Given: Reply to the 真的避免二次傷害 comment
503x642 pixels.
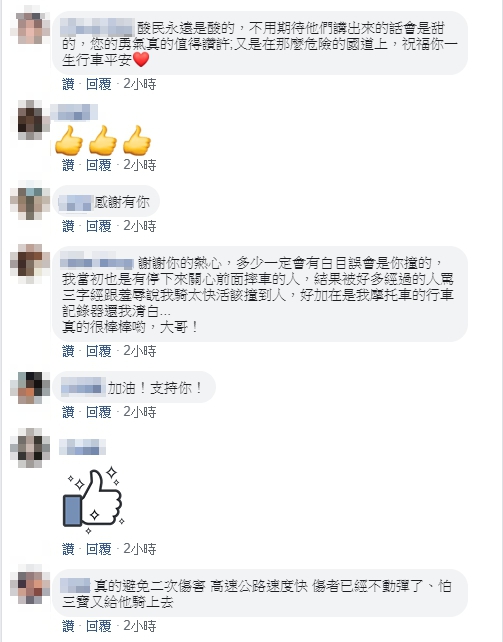Looking at the screenshot, I should (99, 626).
